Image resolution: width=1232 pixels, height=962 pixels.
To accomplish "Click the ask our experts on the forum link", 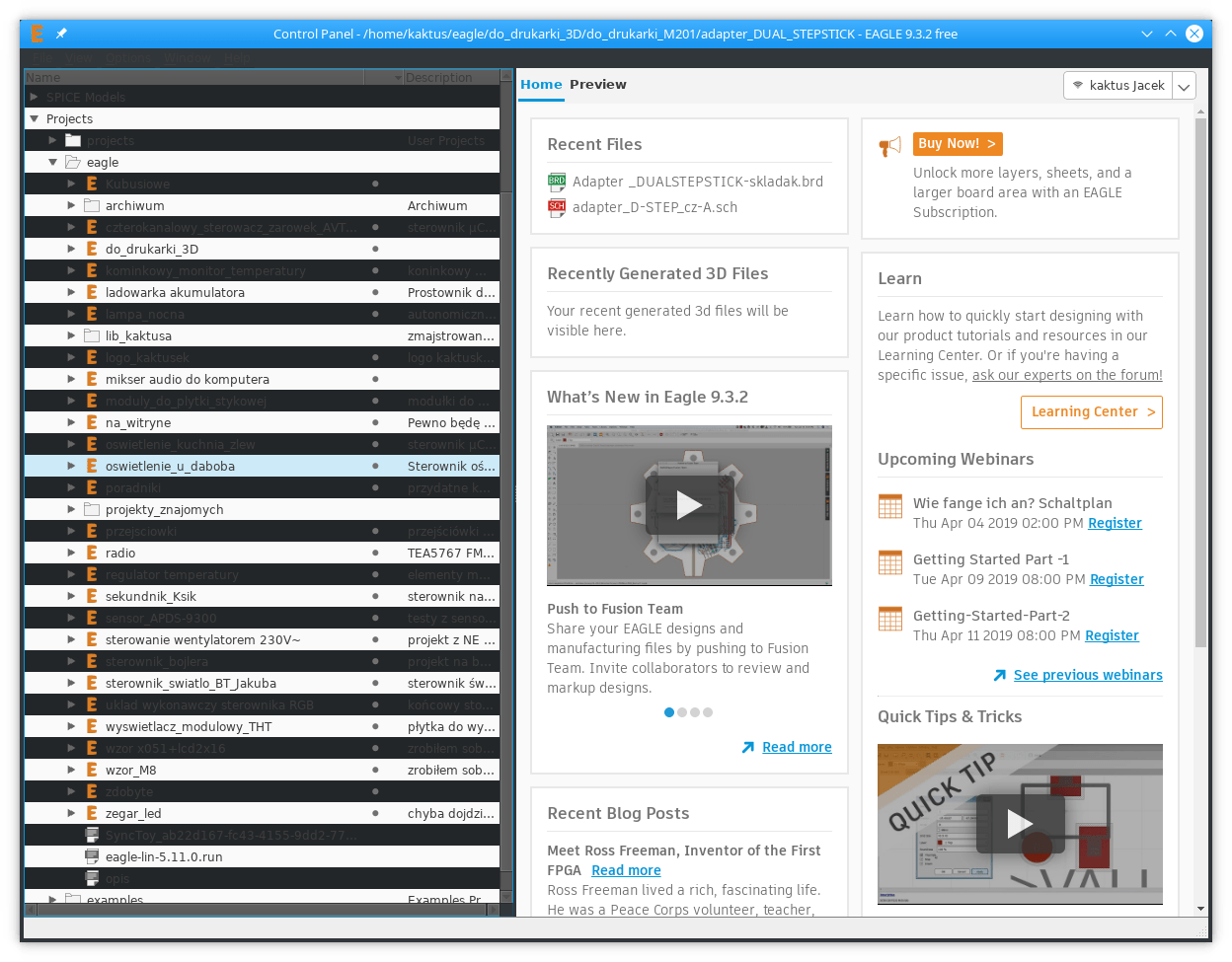I will pos(1067,376).
